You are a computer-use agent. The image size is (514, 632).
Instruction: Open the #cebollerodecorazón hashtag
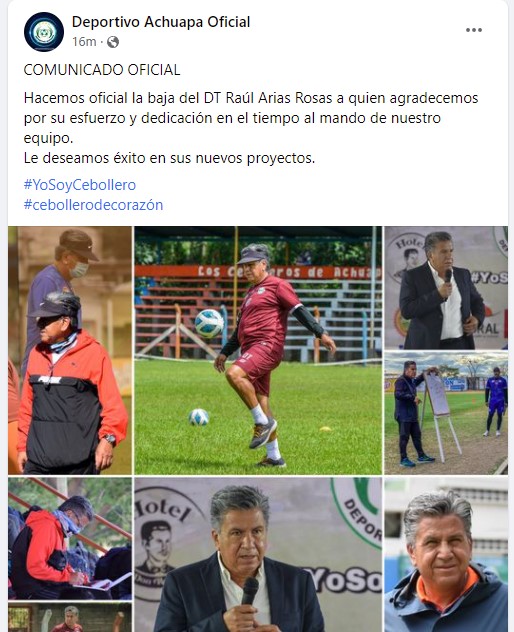pyautogui.click(x=94, y=205)
